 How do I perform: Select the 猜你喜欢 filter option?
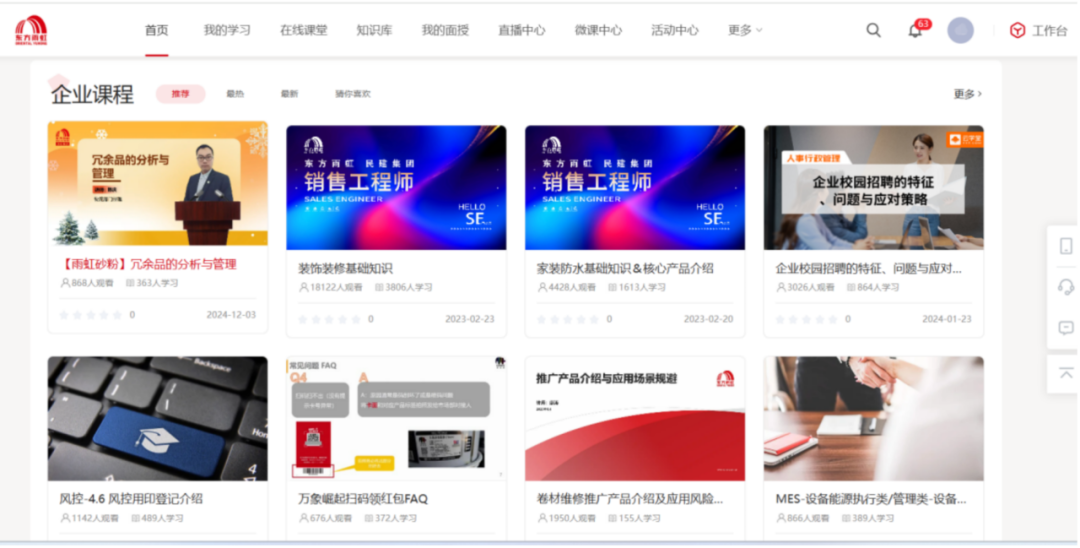352,94
